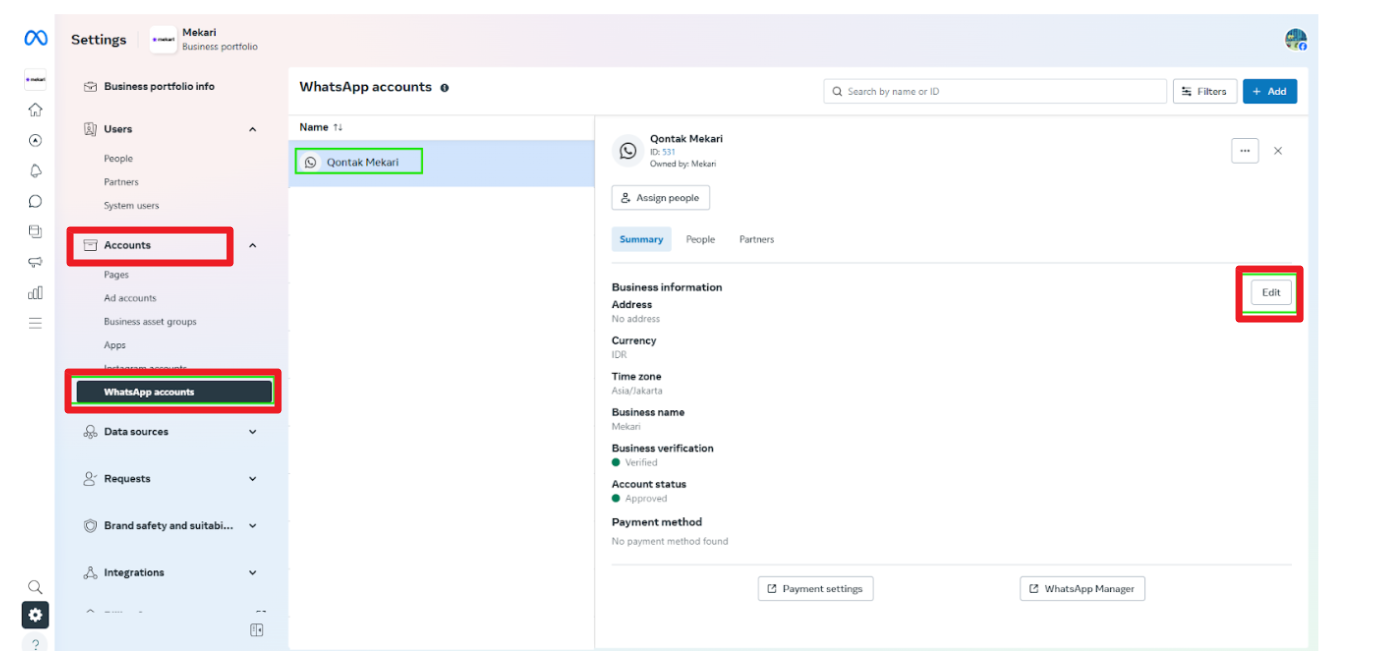This screenshot has width=1399, height=665.
Task: Open WhatsApp Manager link button
Action: pos(1081,589)
